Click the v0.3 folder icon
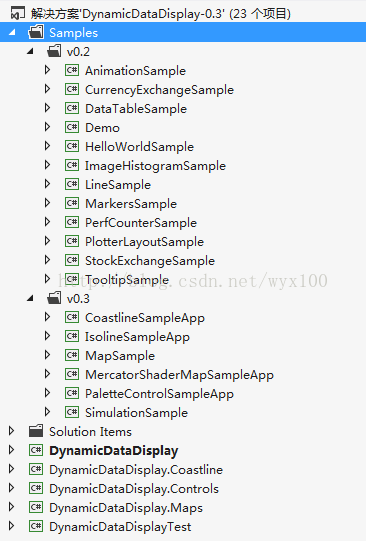The height and width of the screenshot is (541, 366). point(54,298)
